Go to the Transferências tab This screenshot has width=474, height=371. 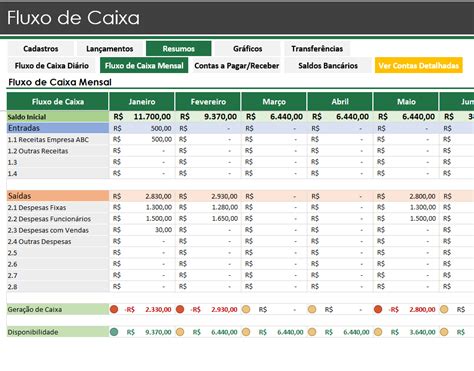tap(317, 49)
